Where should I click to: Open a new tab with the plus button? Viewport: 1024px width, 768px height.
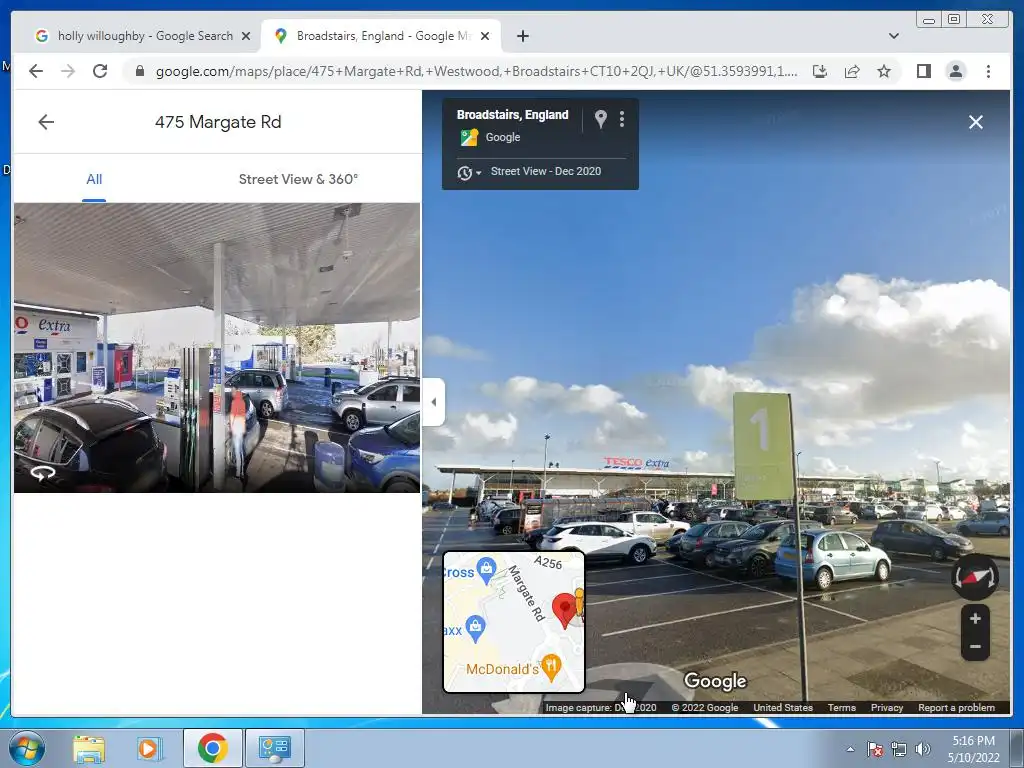click(522, 36)
